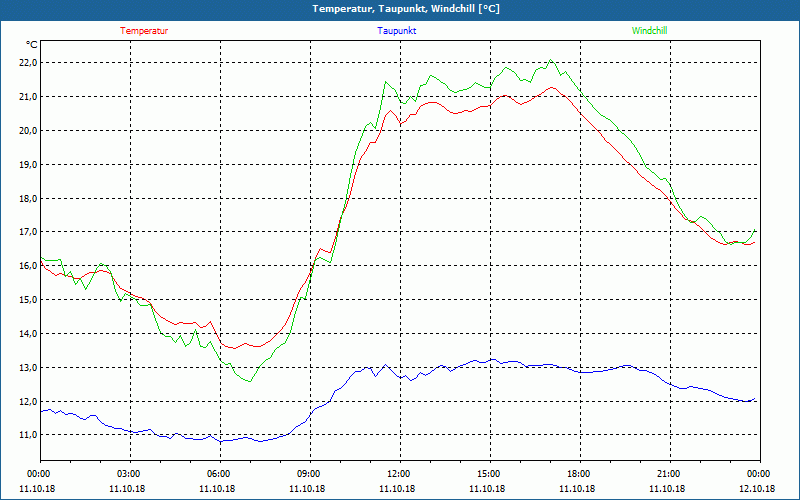Click the green Windchill minimum near 07:00
Image resolution: width=800 pixels, height=500 pixels.
coord(249,381)
